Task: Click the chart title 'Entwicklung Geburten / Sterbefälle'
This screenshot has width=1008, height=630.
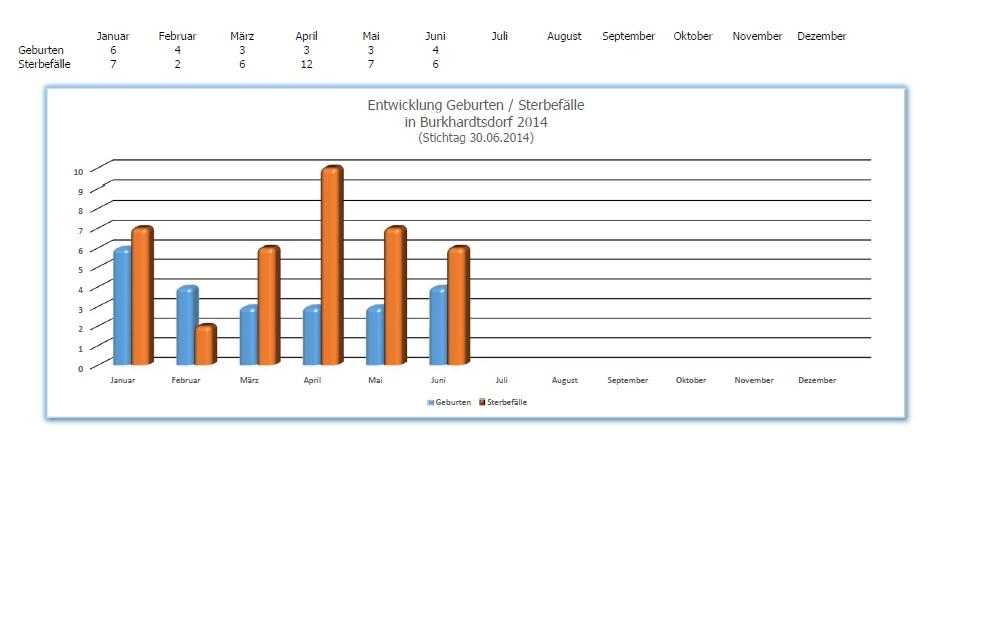Action: (x=475, y=105)
